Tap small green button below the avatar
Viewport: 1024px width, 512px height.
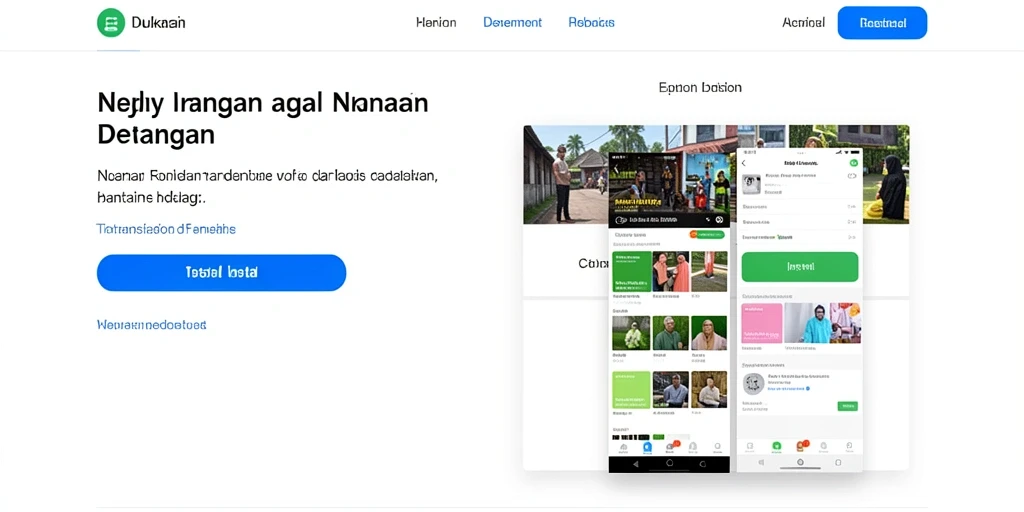coord(848,406)
